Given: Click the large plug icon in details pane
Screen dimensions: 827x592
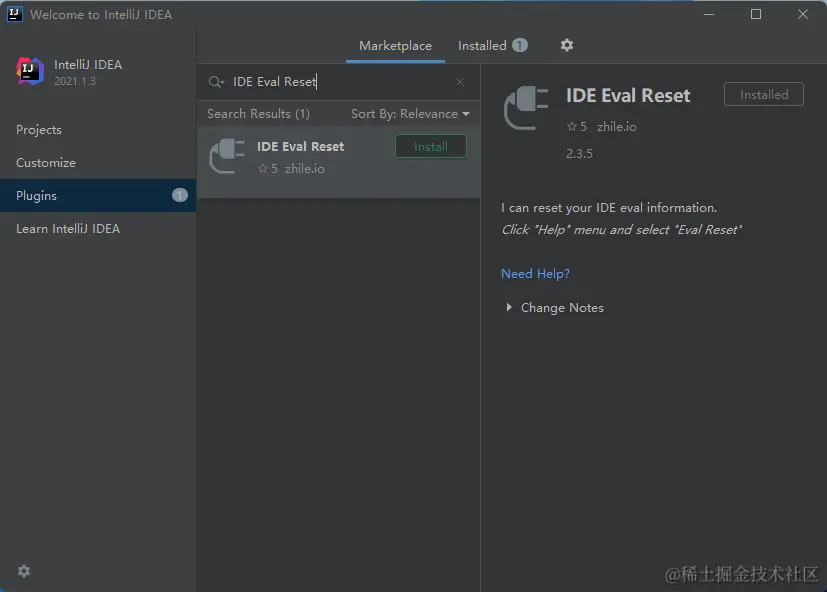Looking at the screenshot, I should tap(526, 108).
